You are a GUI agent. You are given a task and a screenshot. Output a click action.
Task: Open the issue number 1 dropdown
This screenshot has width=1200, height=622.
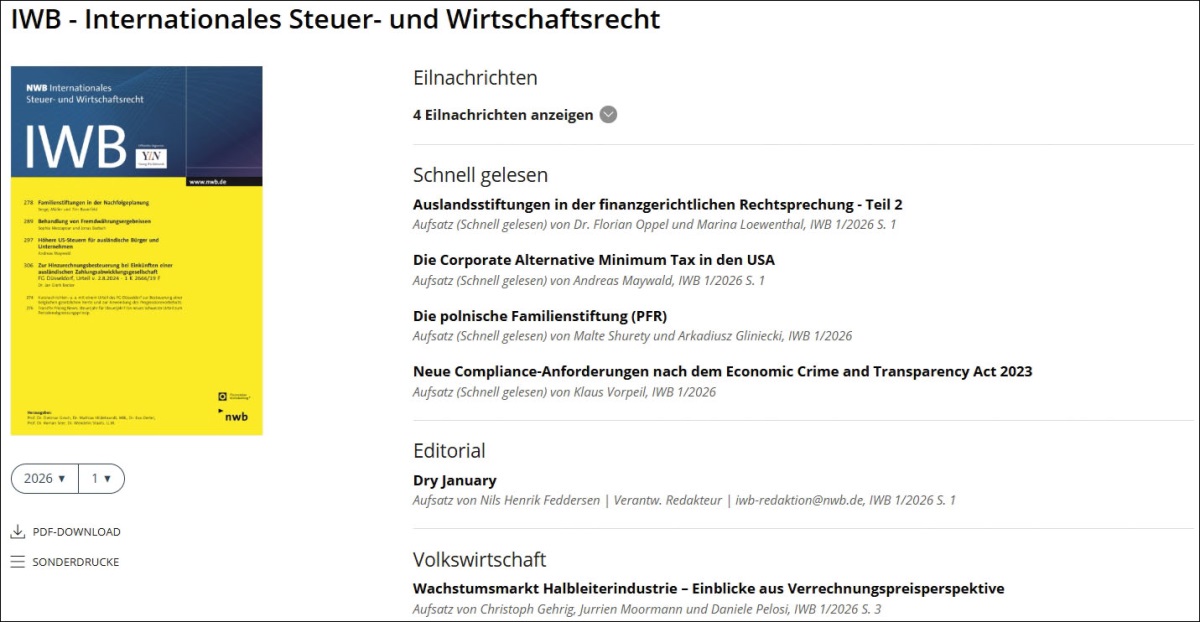(x=101, y=479)
